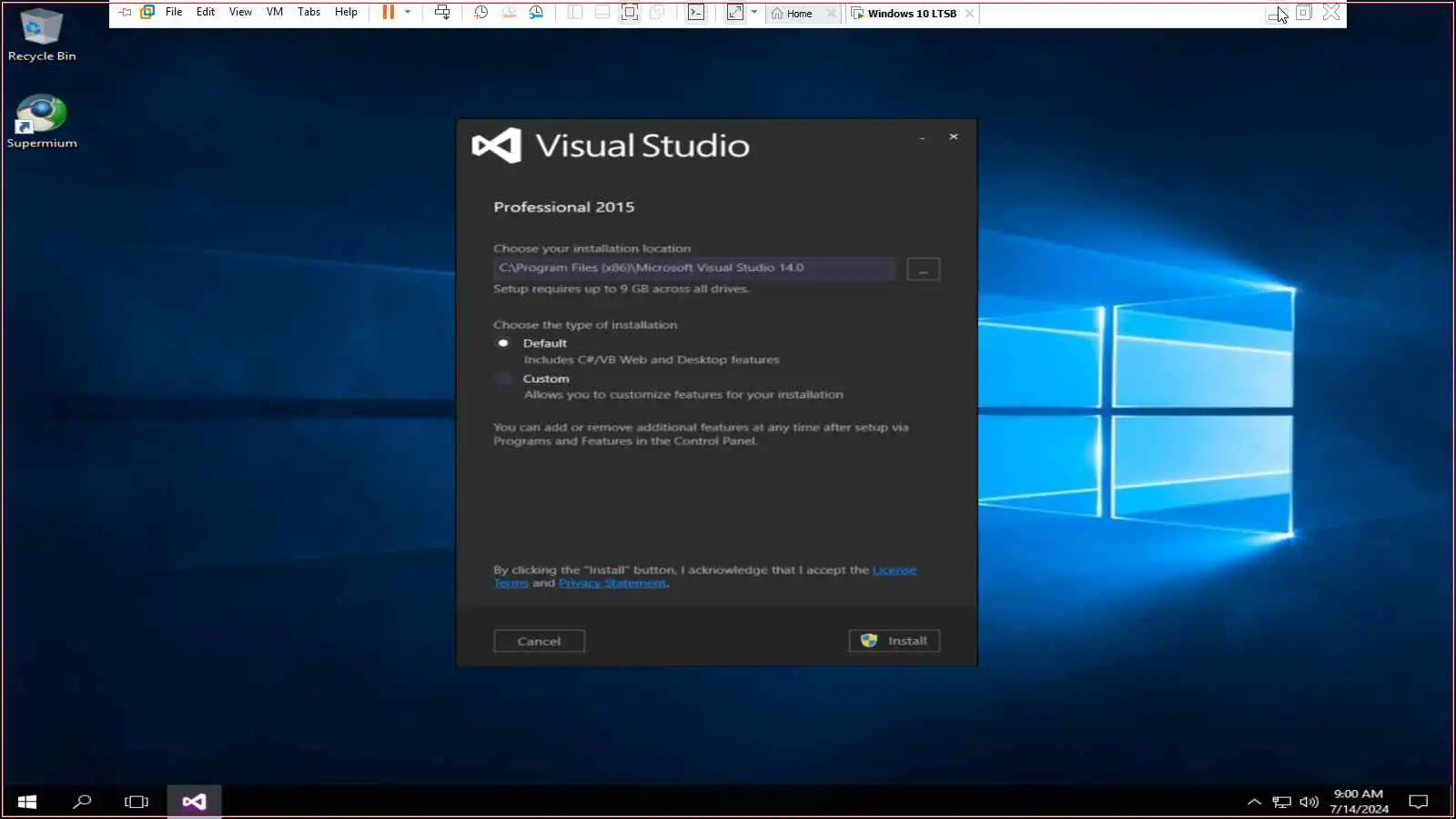The height and width of the screenshot is (819, 1456).
Task: Open the File menu in VMware
Action: (174, 13)
